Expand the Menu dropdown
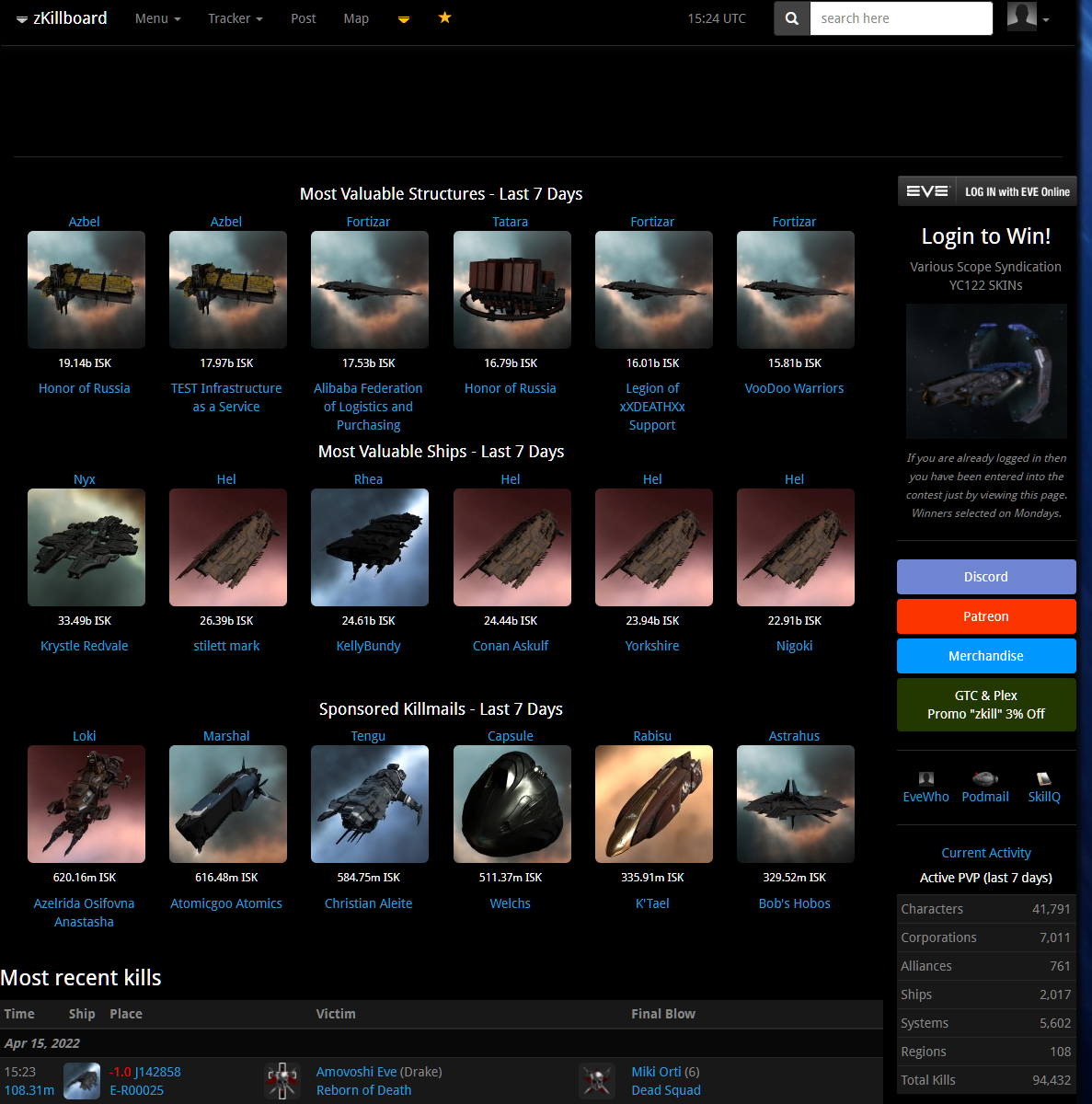 157,18
